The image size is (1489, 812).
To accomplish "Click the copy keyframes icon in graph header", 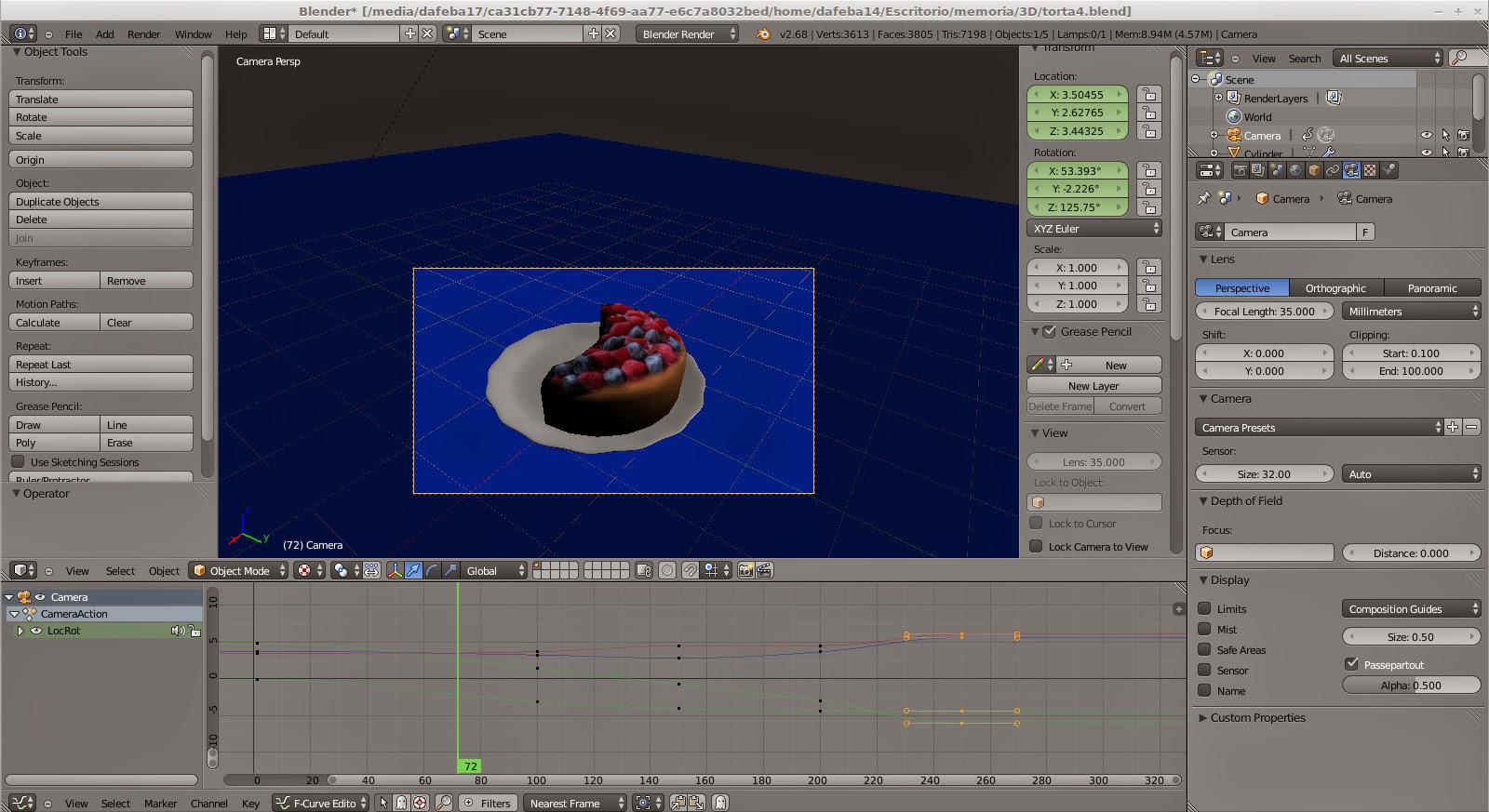I will 678,803.
